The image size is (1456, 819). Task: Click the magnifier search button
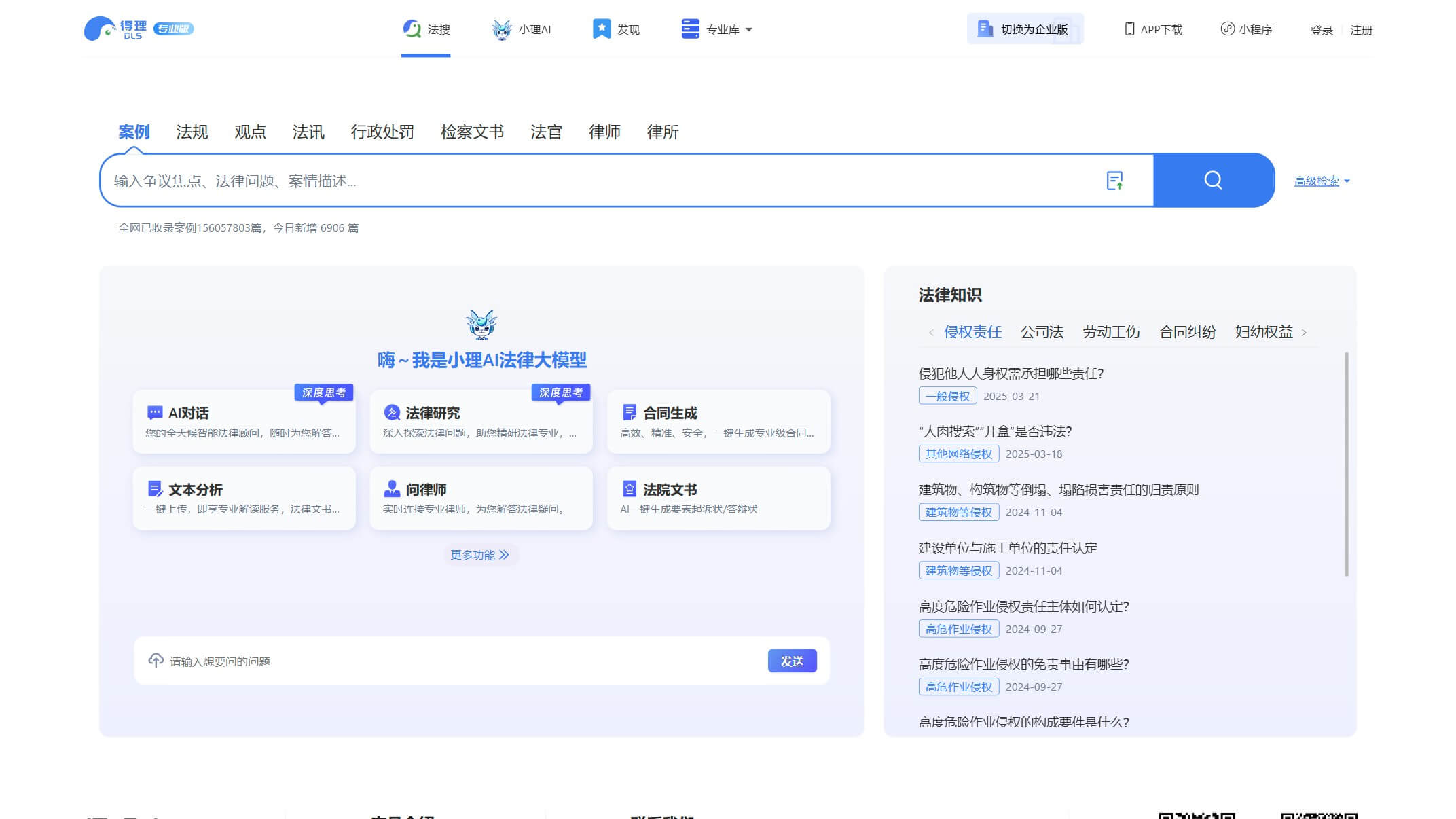click(x=1213, y=180)
